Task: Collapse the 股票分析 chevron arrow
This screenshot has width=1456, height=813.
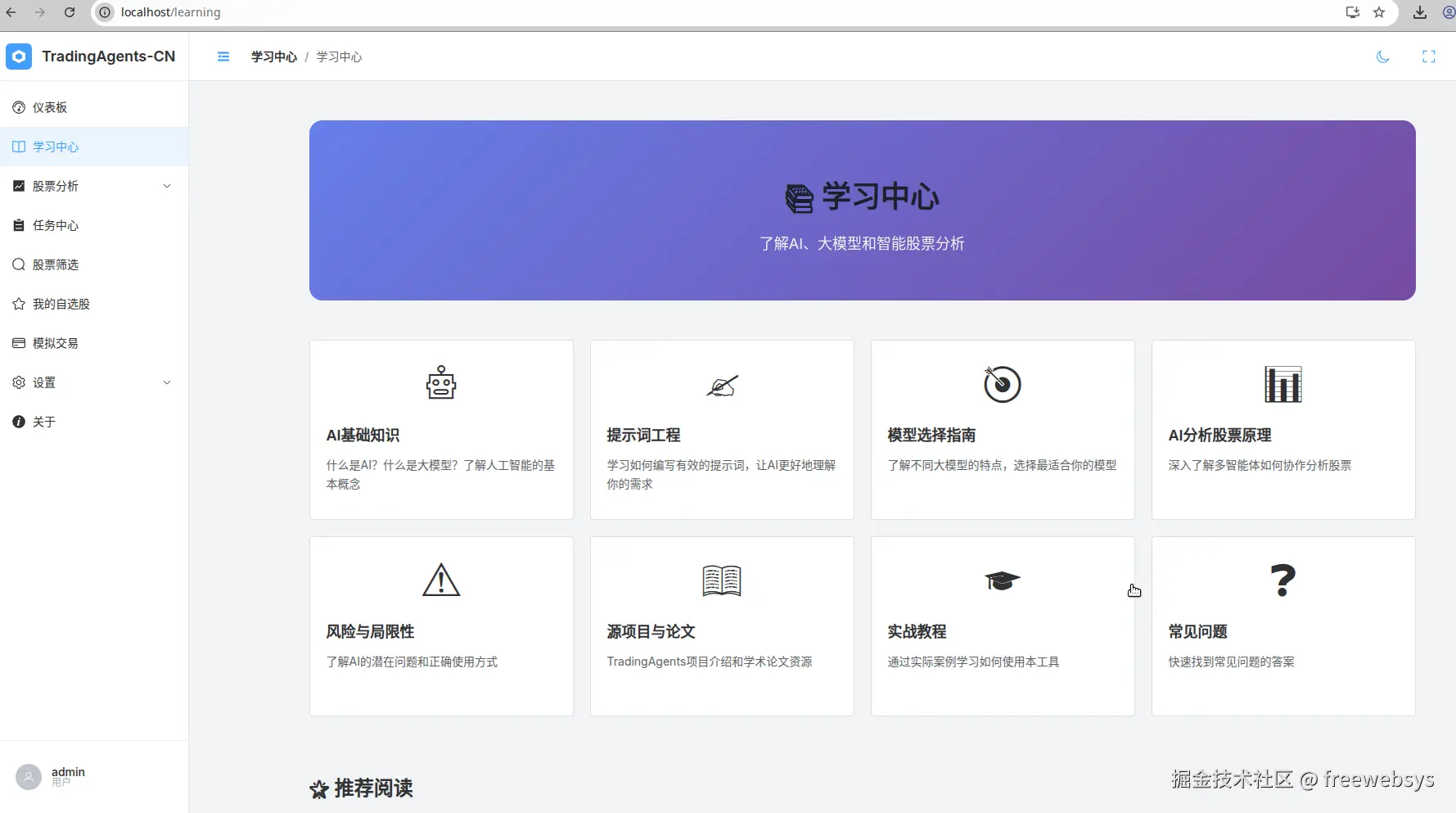Action: 167,186
